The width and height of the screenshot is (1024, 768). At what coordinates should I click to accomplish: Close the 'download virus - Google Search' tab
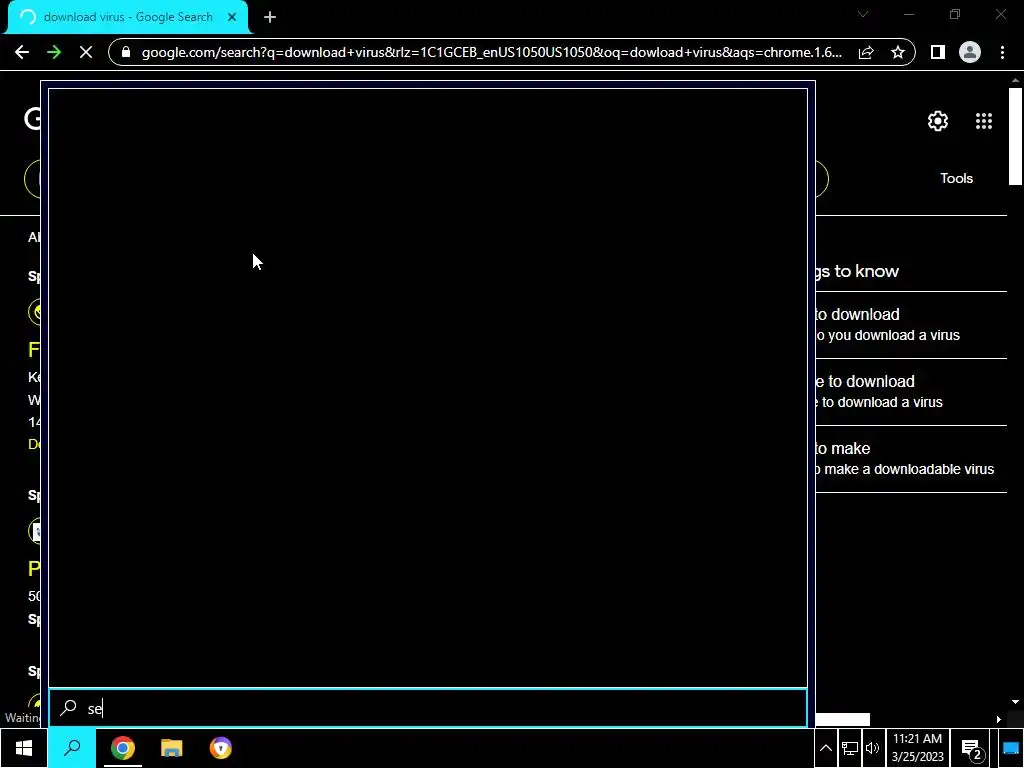(232, 17)
